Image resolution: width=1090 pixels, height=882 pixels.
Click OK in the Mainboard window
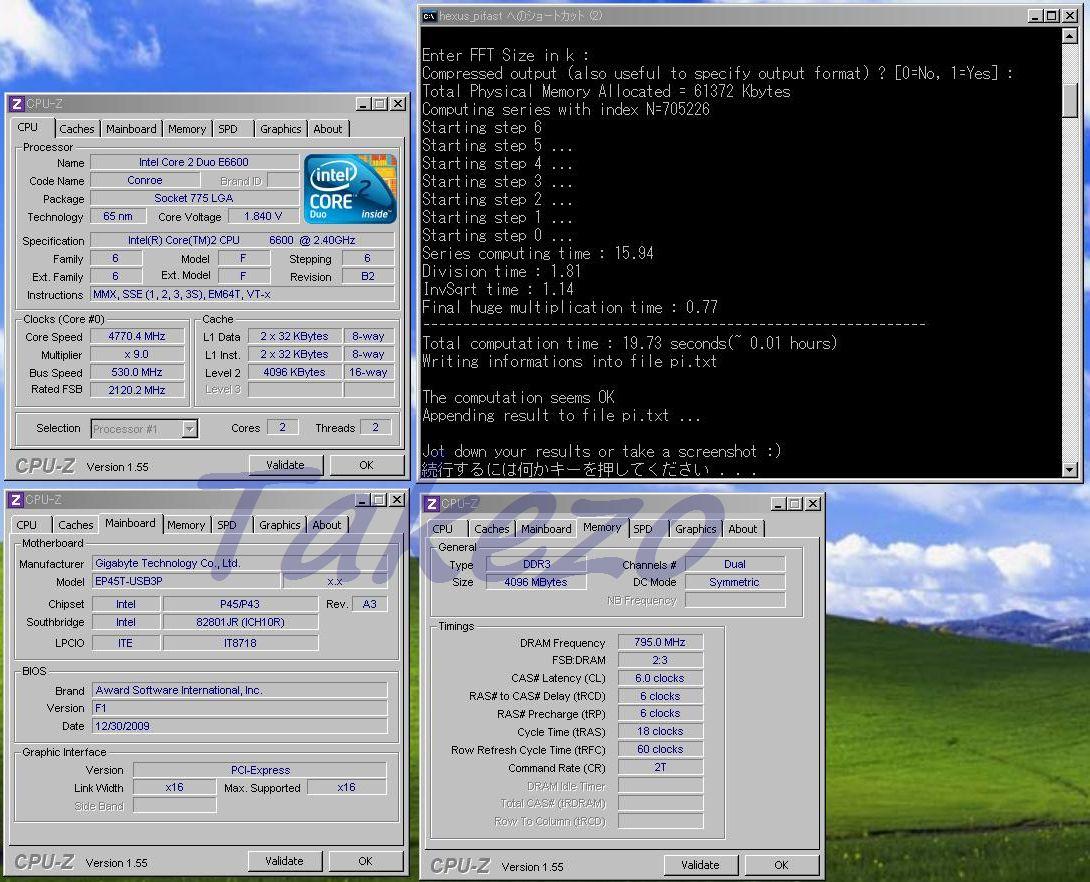[366, 861]
